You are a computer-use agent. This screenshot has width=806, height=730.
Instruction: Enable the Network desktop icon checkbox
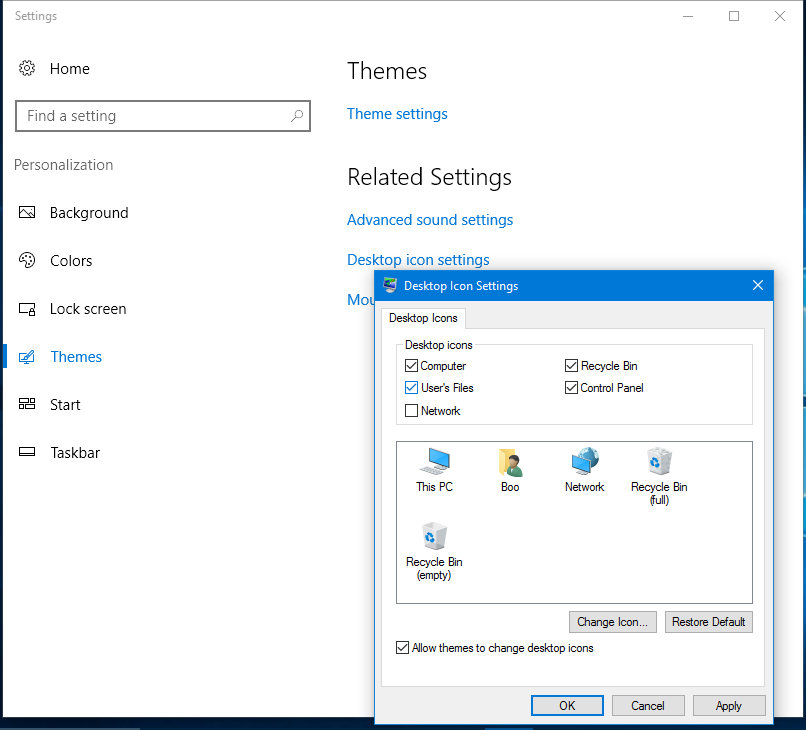pyautogui.click(x=412, y=411)
